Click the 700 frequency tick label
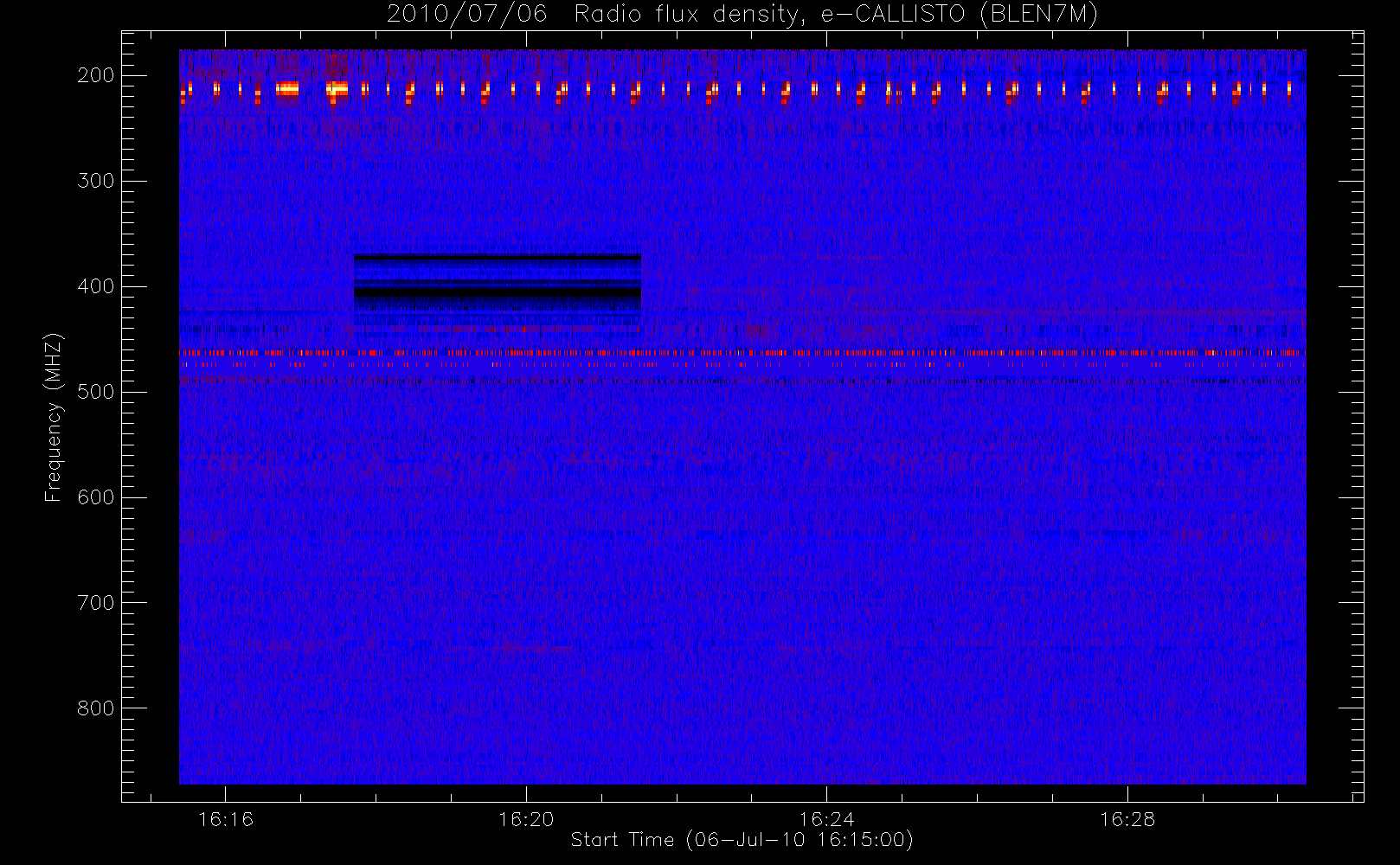Image resolution: width=1400 pixels, height=865 pixels. pos(96,603)
